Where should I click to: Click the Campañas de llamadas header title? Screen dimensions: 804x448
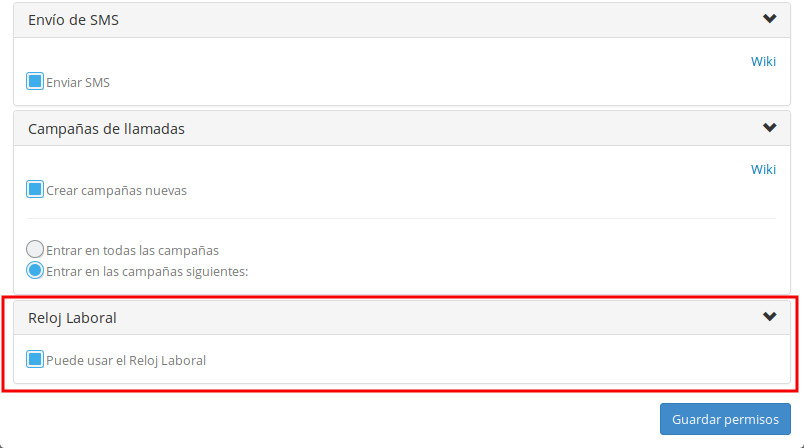coord(106,129)
